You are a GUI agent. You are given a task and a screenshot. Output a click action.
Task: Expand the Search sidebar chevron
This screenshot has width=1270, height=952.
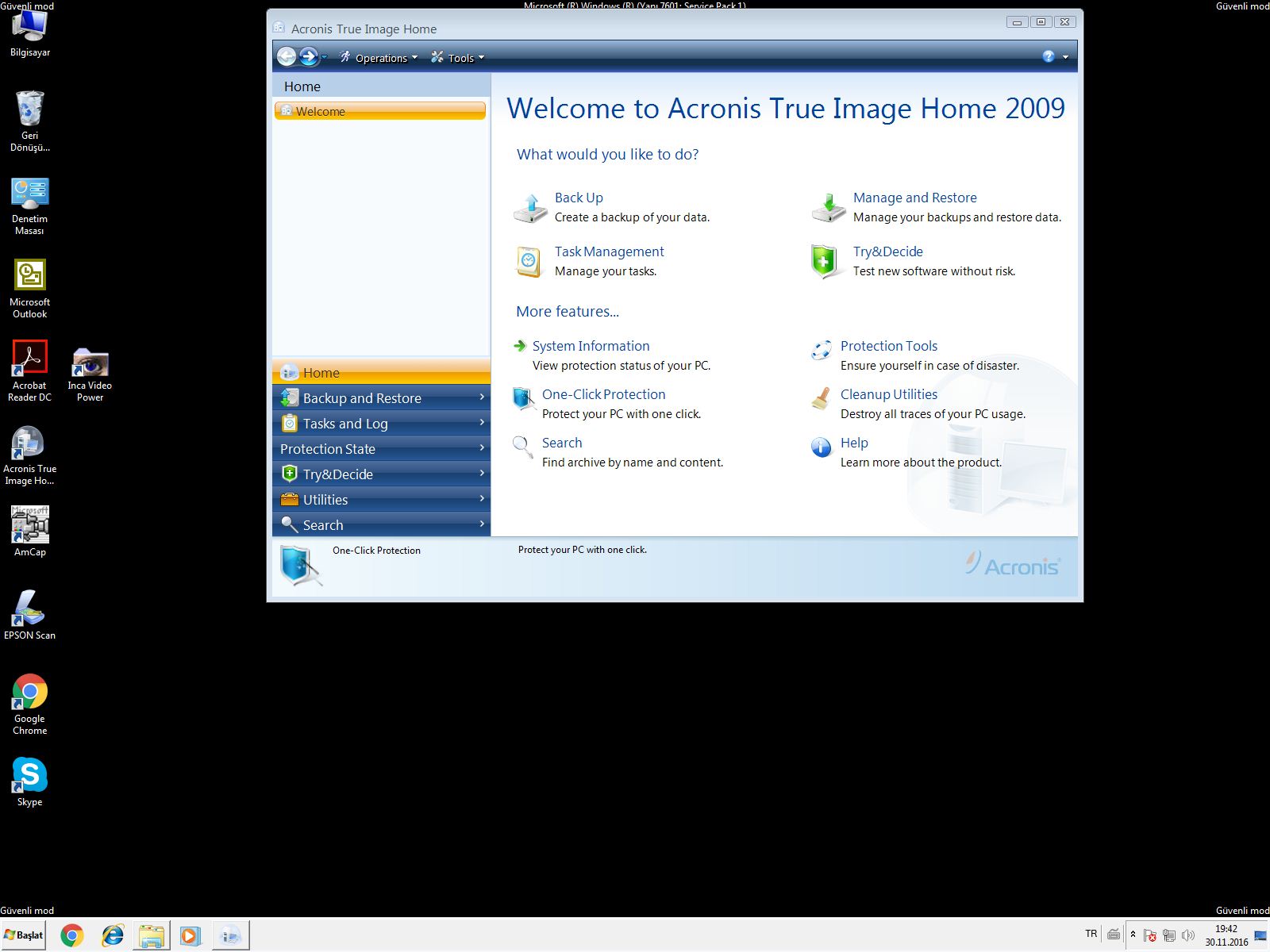[x=482, y=524]
